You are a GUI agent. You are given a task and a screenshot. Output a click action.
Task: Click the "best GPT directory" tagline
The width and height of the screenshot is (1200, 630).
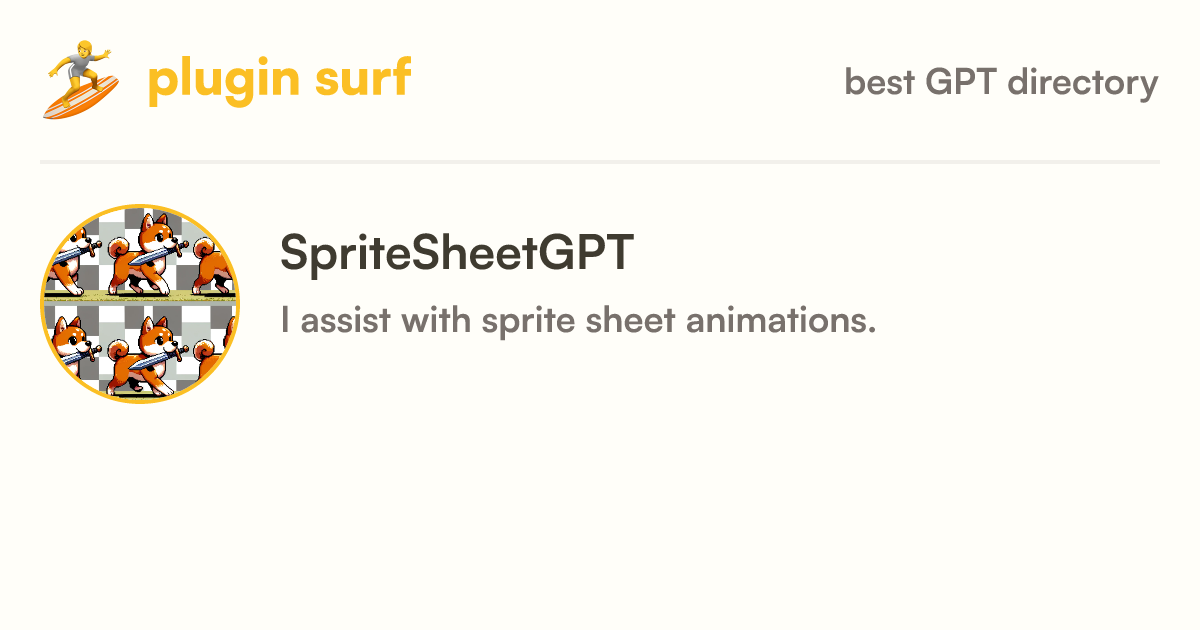1002,82
